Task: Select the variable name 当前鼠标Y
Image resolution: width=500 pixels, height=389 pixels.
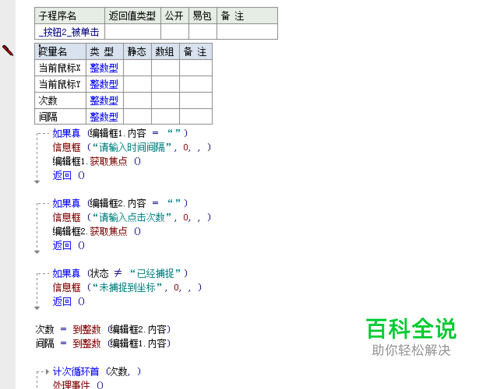Action: 60,84
